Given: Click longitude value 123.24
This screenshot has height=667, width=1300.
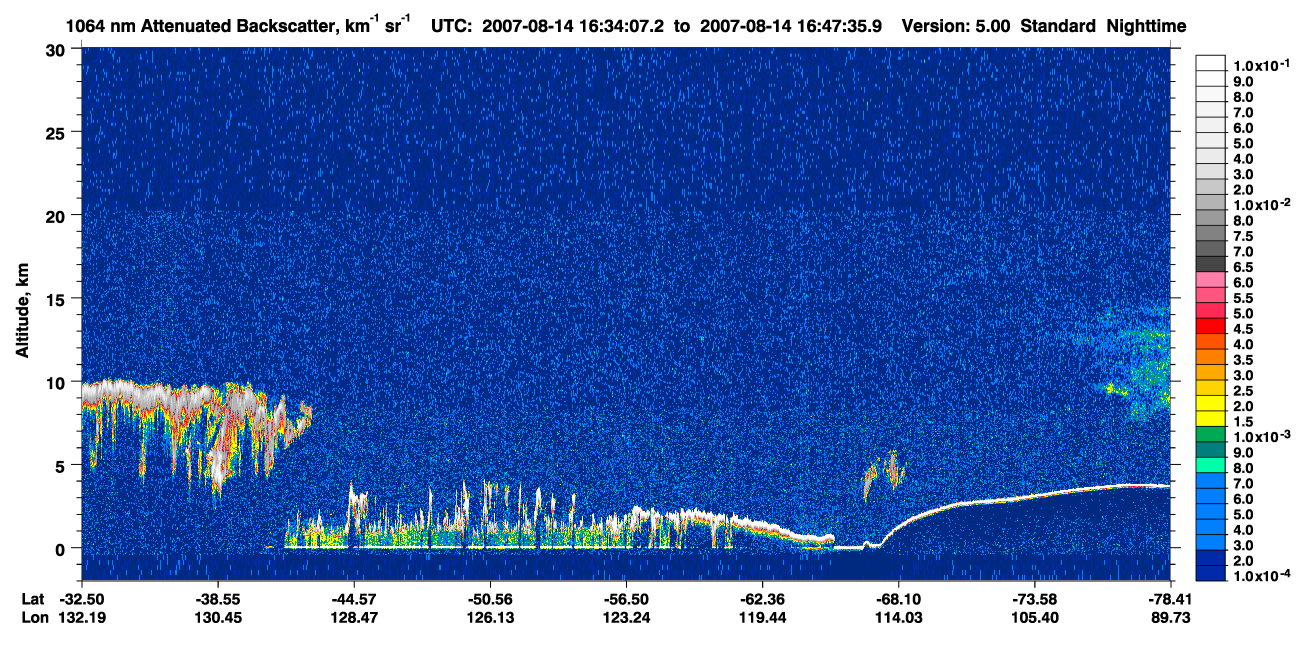Looking at the screenshot, I should pyautogui.click(x=625, y=618).
